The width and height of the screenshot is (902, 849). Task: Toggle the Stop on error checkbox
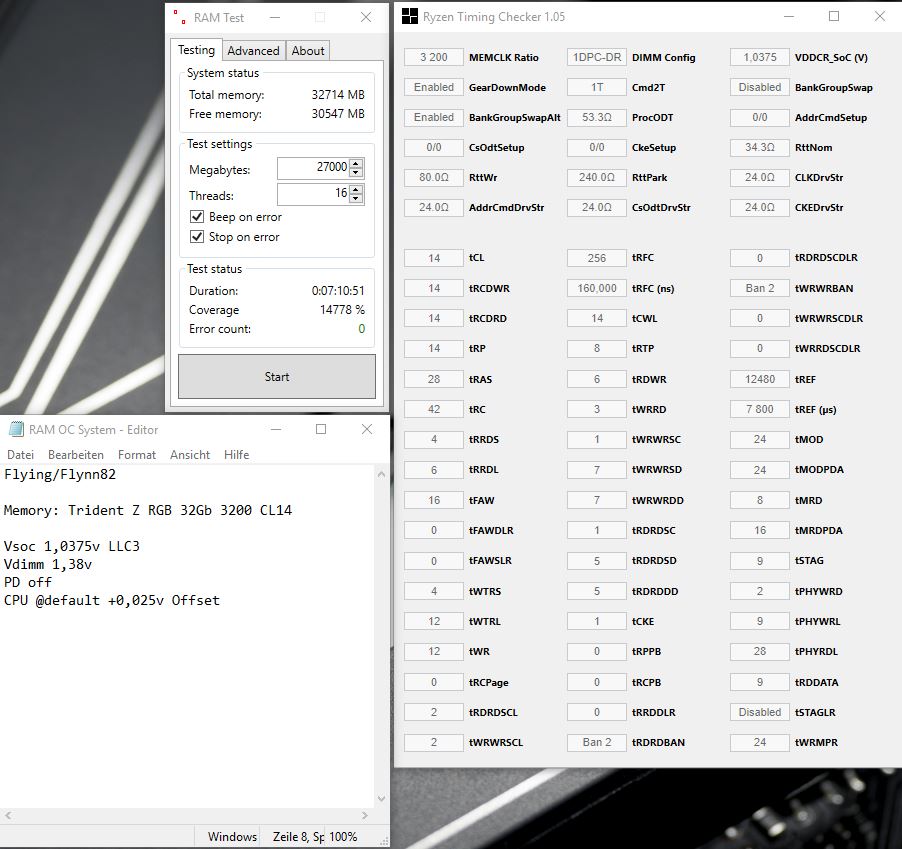click(197, 237)
